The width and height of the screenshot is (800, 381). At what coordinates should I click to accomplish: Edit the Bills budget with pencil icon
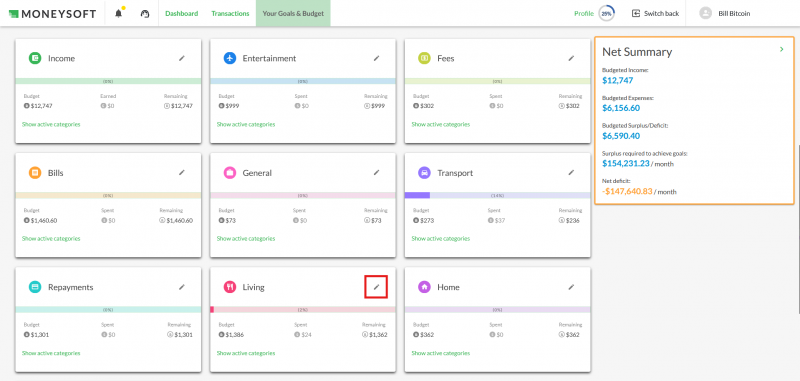[182, 172]
